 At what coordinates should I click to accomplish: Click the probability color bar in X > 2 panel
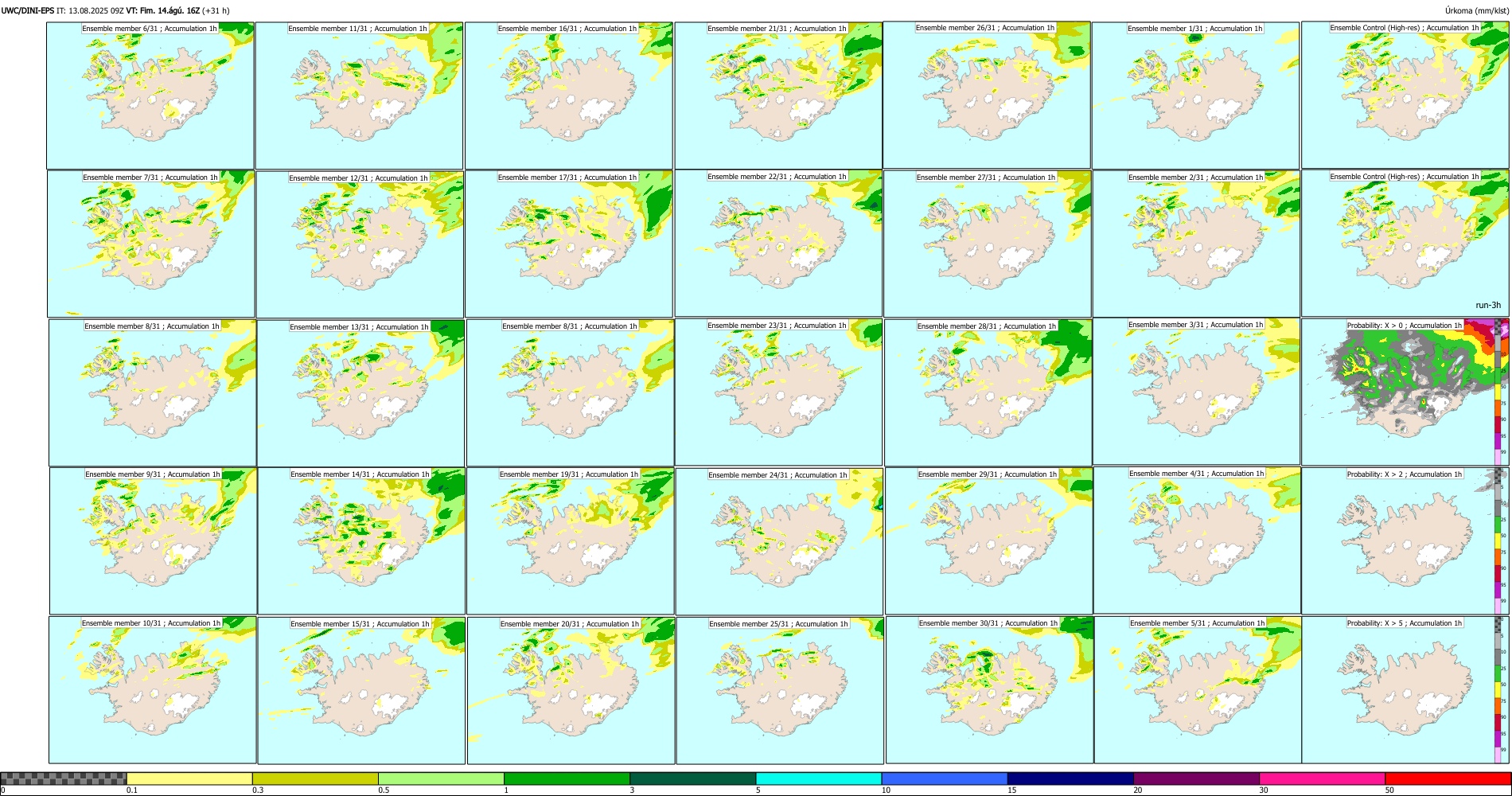[x=1498, y=541]
